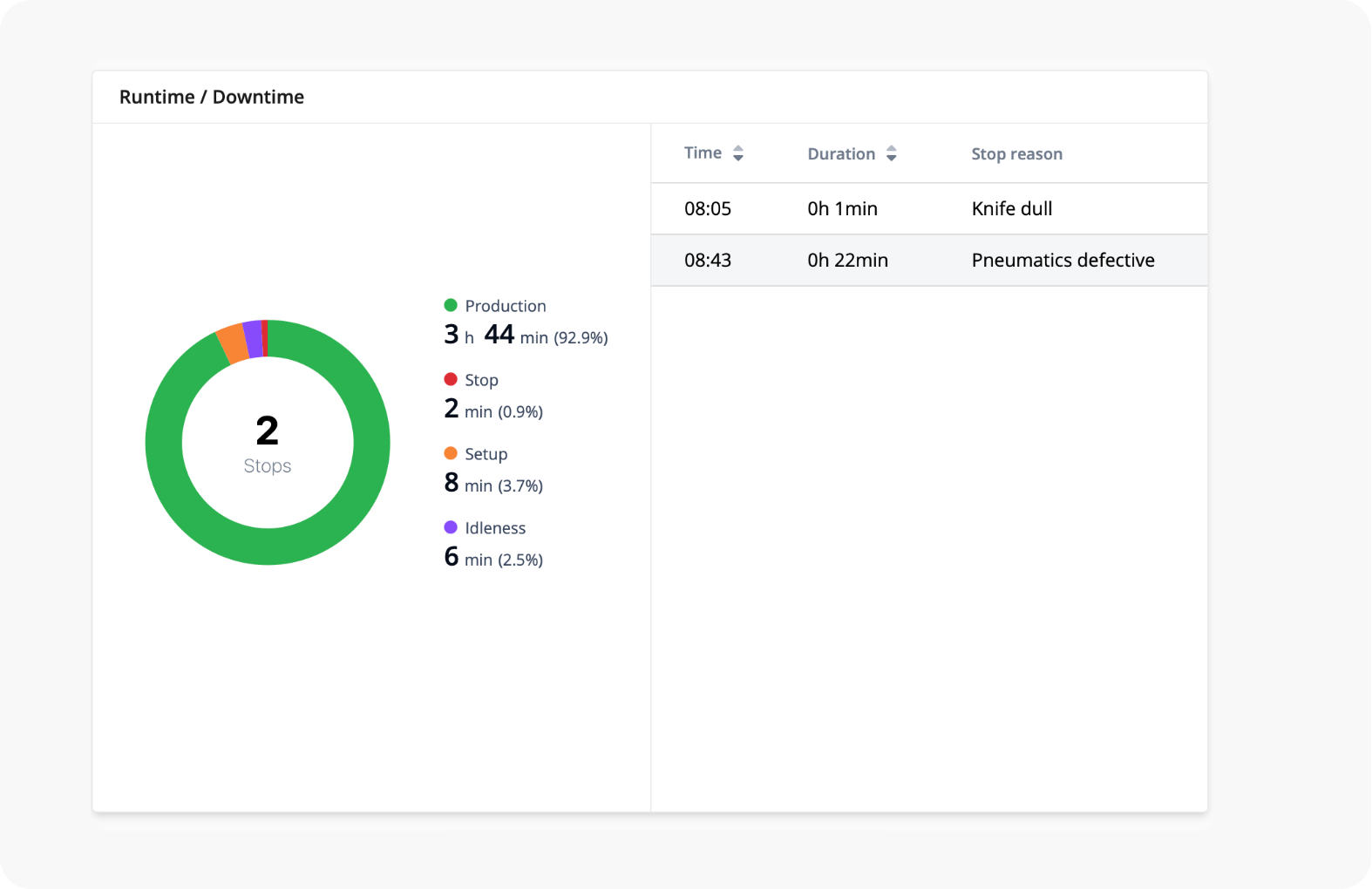Click the sort arrows beside Duration
1372x889 pixels.
[x=891, y=154]
